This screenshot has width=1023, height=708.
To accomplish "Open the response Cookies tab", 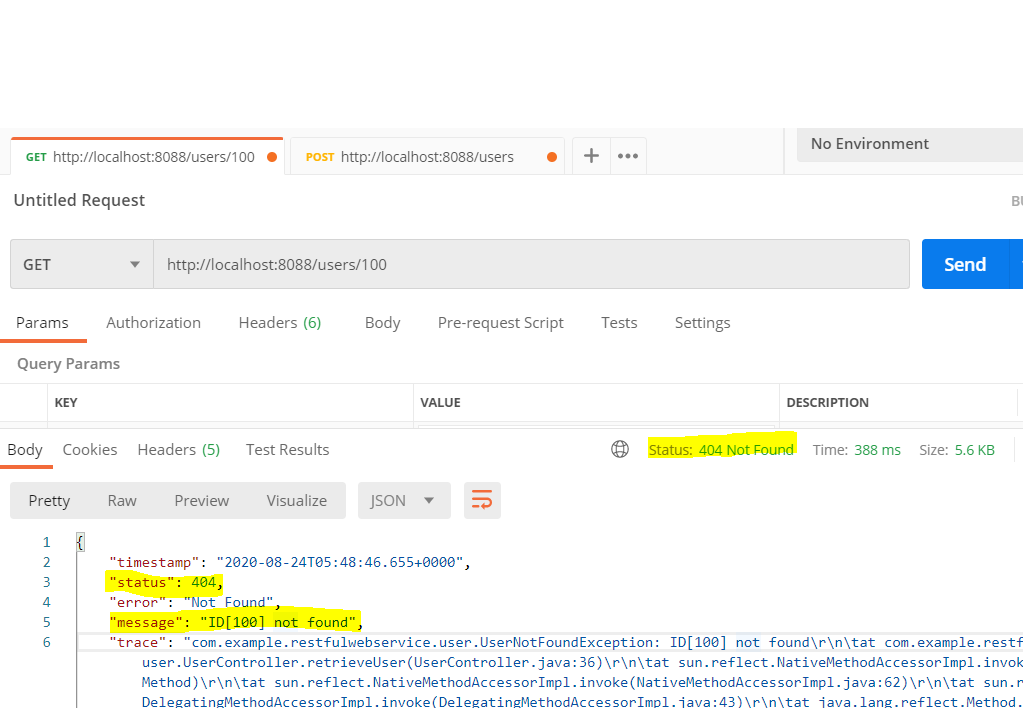I will click(x=90, y=450).
